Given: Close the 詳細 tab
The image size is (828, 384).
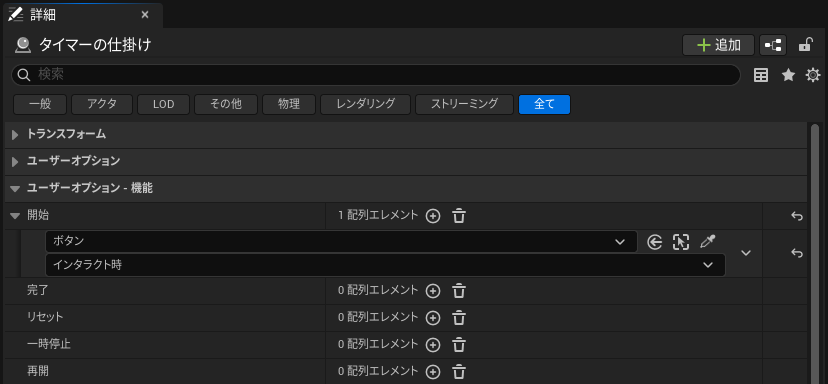Looking at the screenshot, I should (145, 15).
